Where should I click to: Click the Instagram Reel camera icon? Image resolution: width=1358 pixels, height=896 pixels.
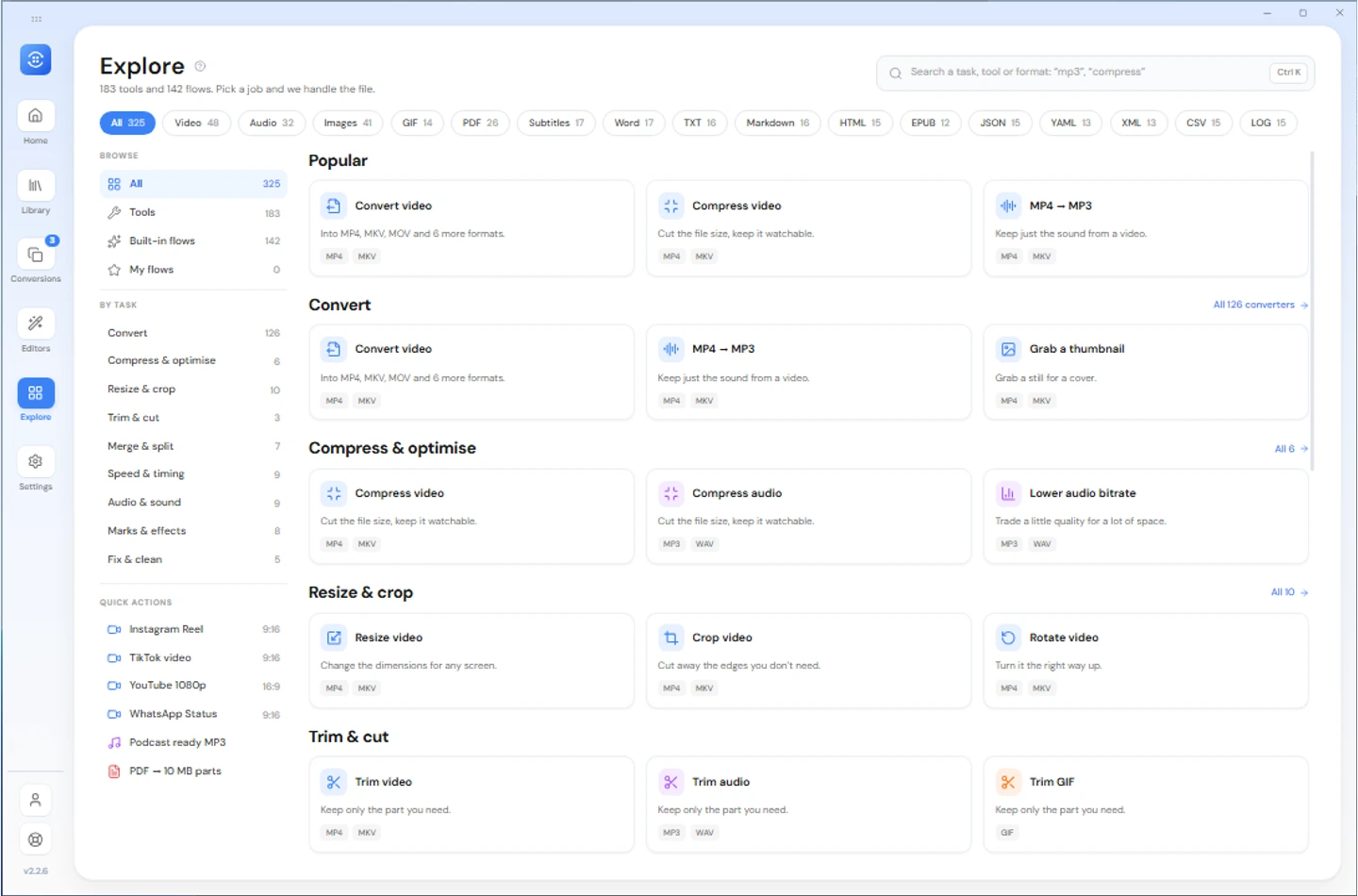114,629
